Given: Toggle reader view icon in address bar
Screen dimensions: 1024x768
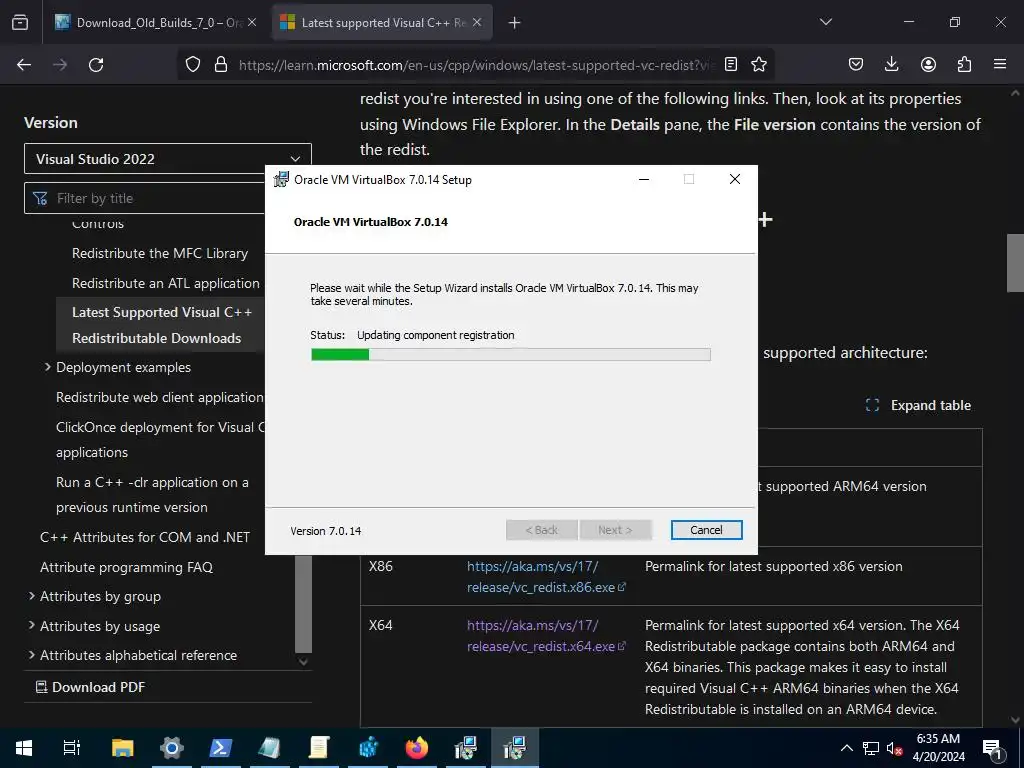Looking at the screenshot, I should (731, 64).
